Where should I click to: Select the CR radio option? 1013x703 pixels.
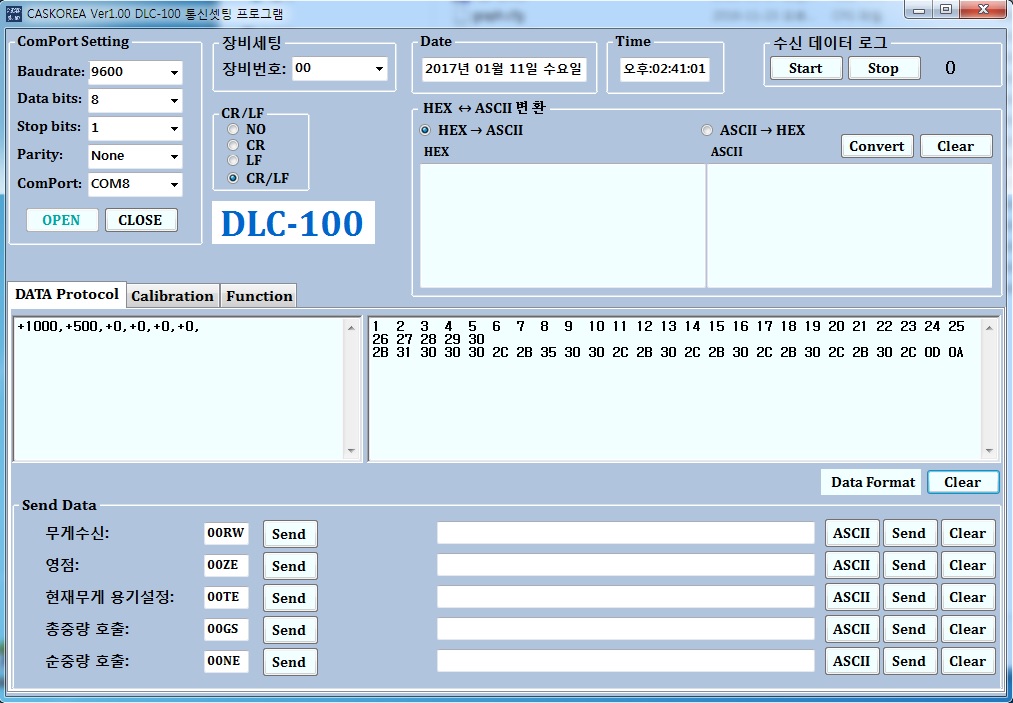pos(233,145)
